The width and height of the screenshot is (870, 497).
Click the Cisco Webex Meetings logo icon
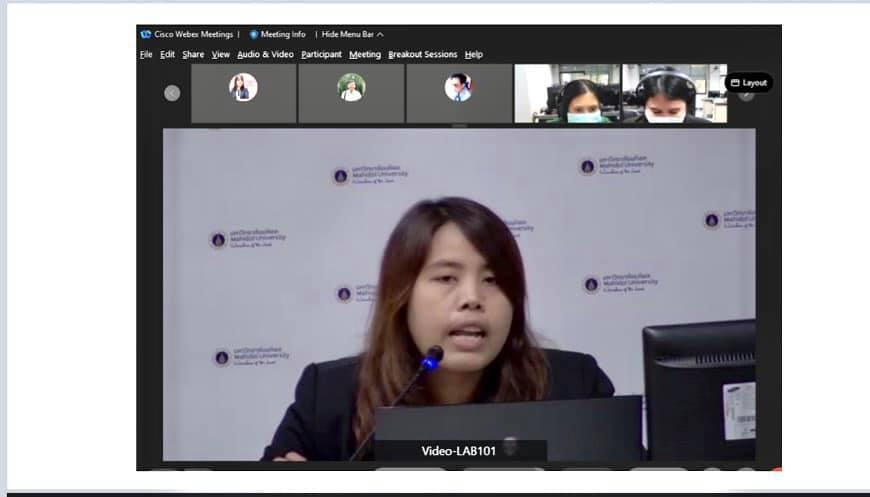click(x=146, y=34)
